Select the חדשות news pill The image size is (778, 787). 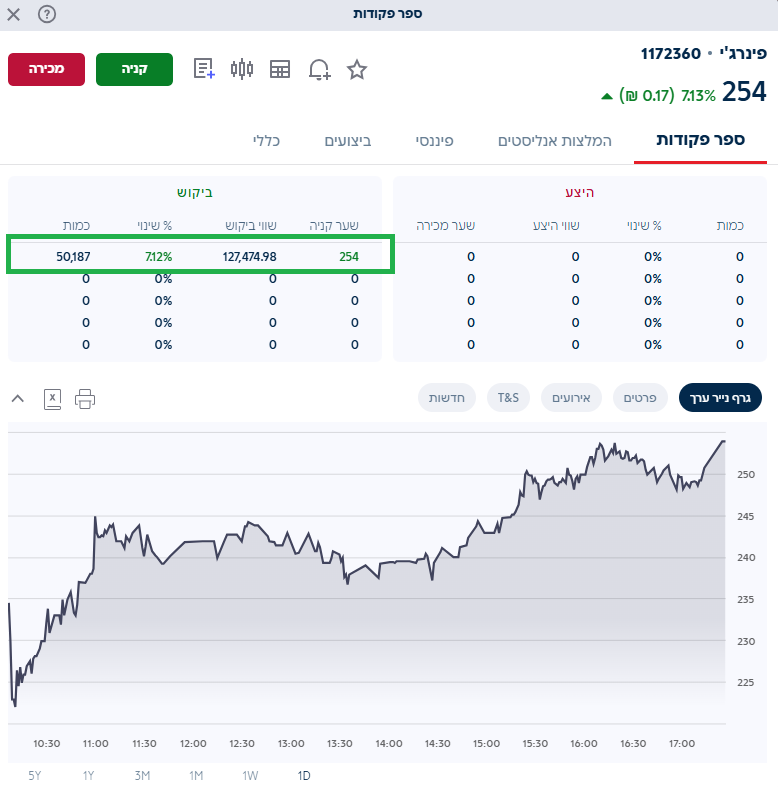(x=444, y=398)
